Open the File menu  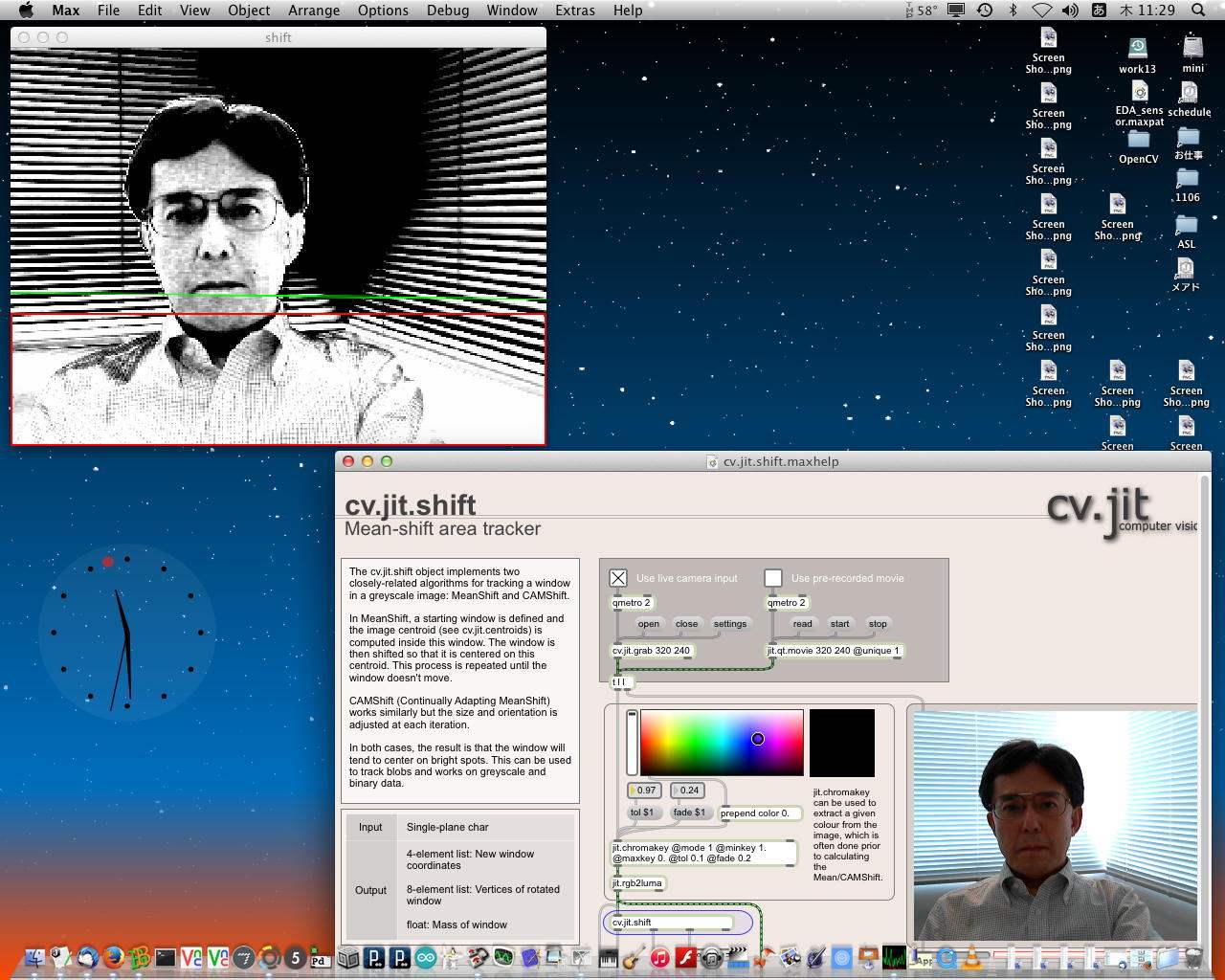coord(109,11)
